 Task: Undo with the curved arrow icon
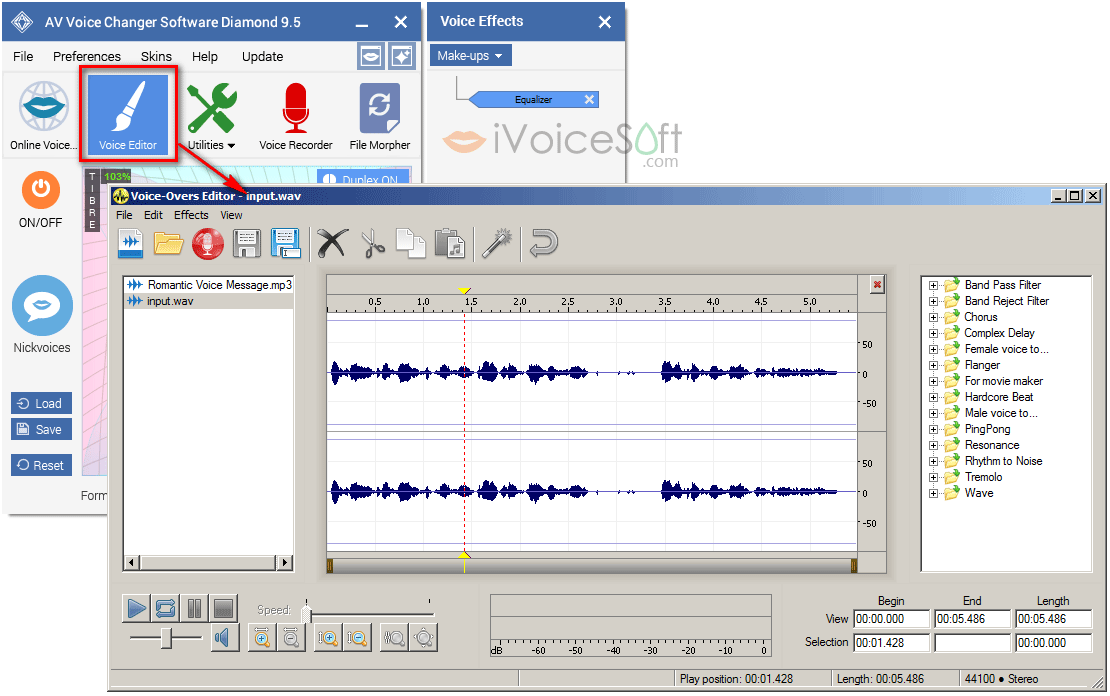coord(544,243)
